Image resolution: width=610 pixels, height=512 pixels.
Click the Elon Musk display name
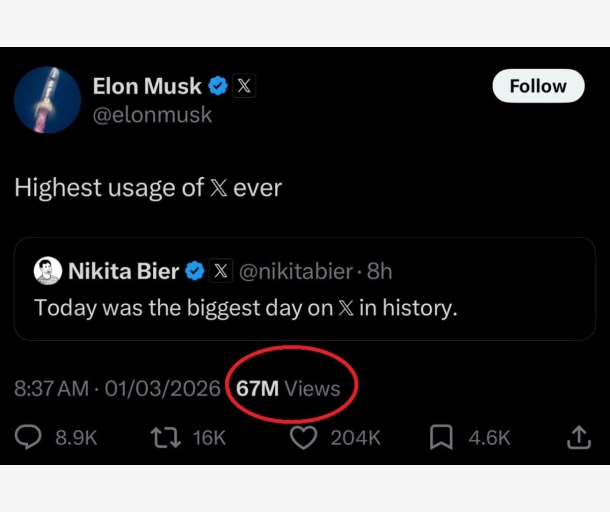point(147,86)
